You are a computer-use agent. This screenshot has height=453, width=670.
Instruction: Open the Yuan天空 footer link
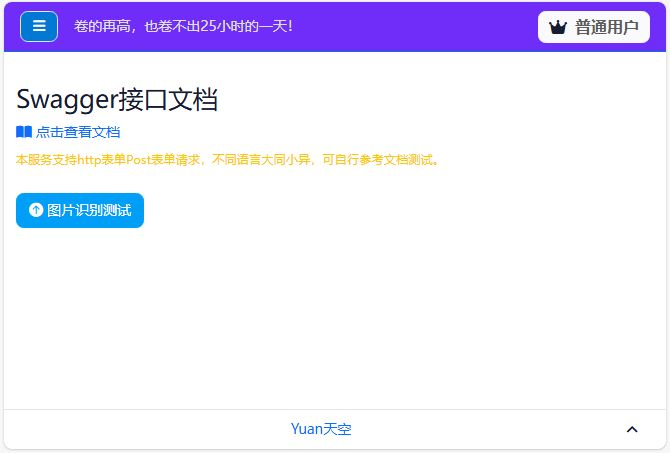pos(321,429)
